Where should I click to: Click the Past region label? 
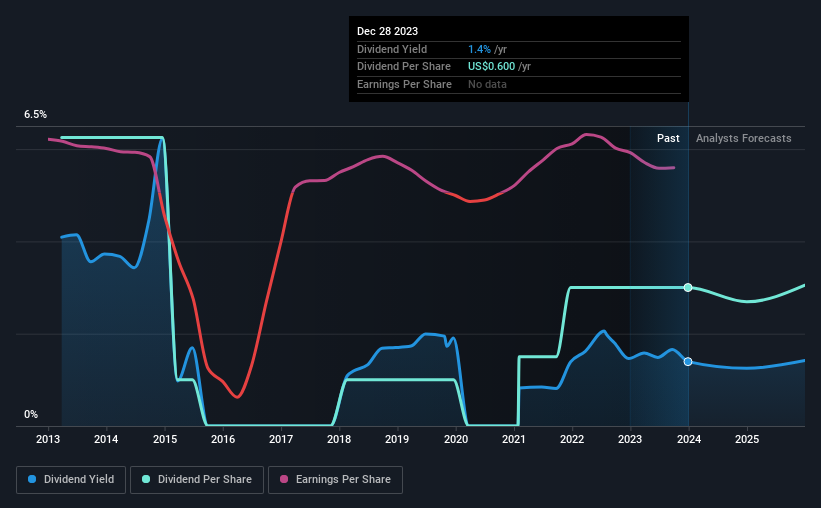click(668, 138)
